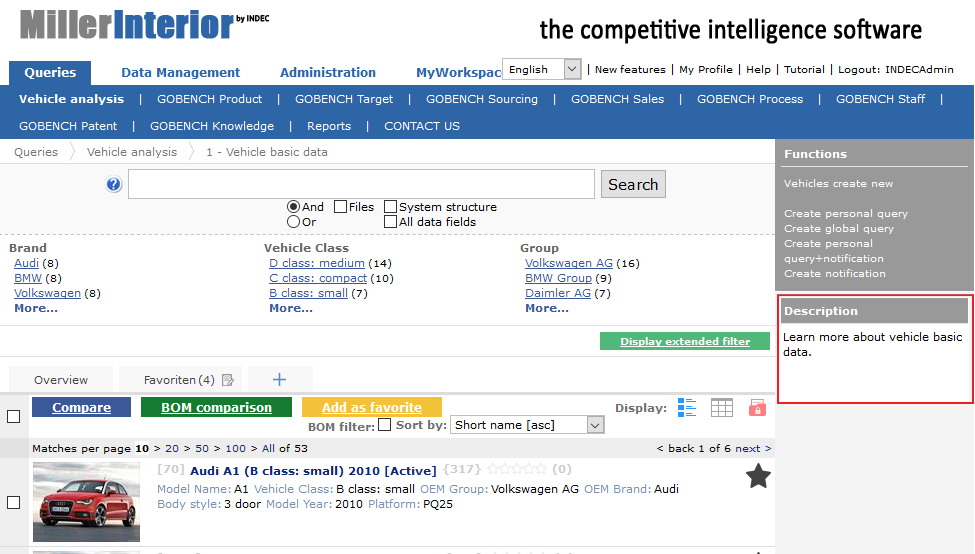Select GOBENCH Patent menu item

[x=68, y=126]
